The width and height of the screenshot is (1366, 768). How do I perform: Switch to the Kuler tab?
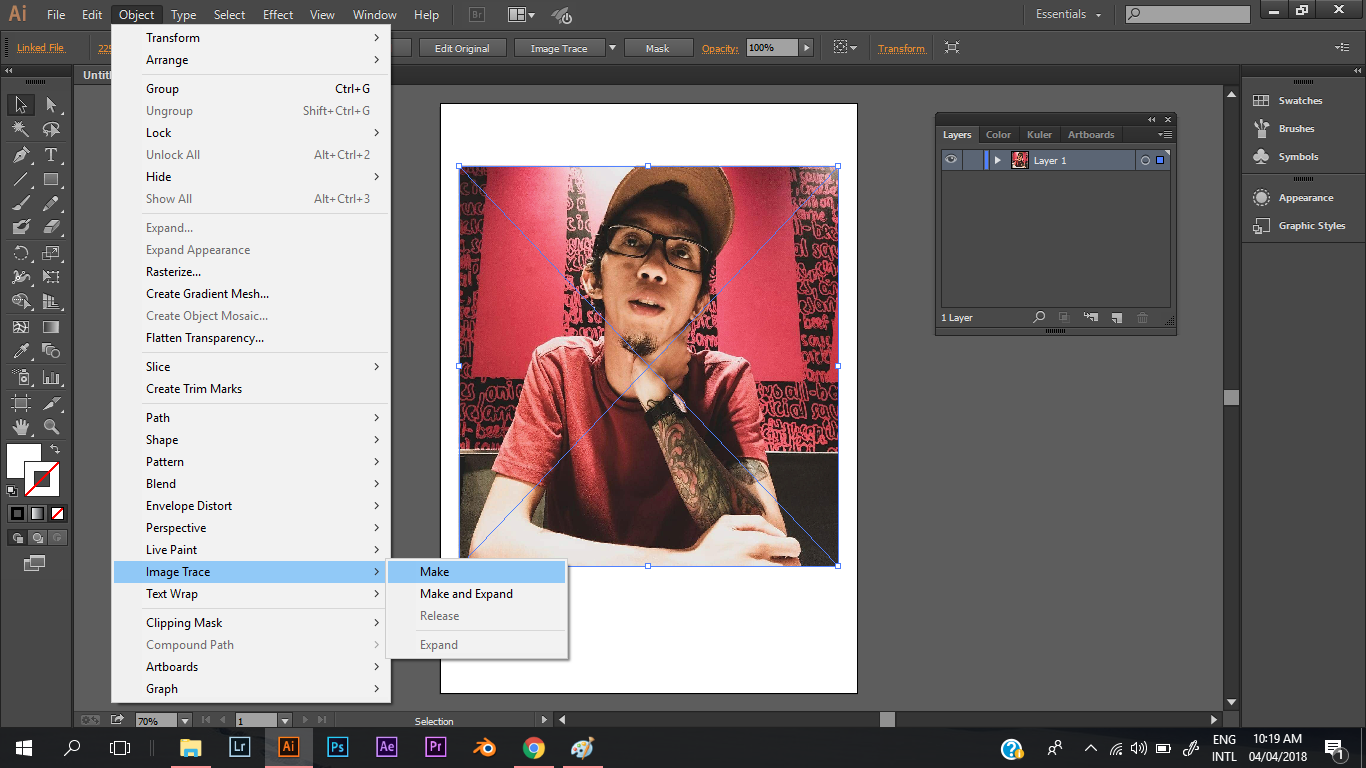tap(1039, 135)
